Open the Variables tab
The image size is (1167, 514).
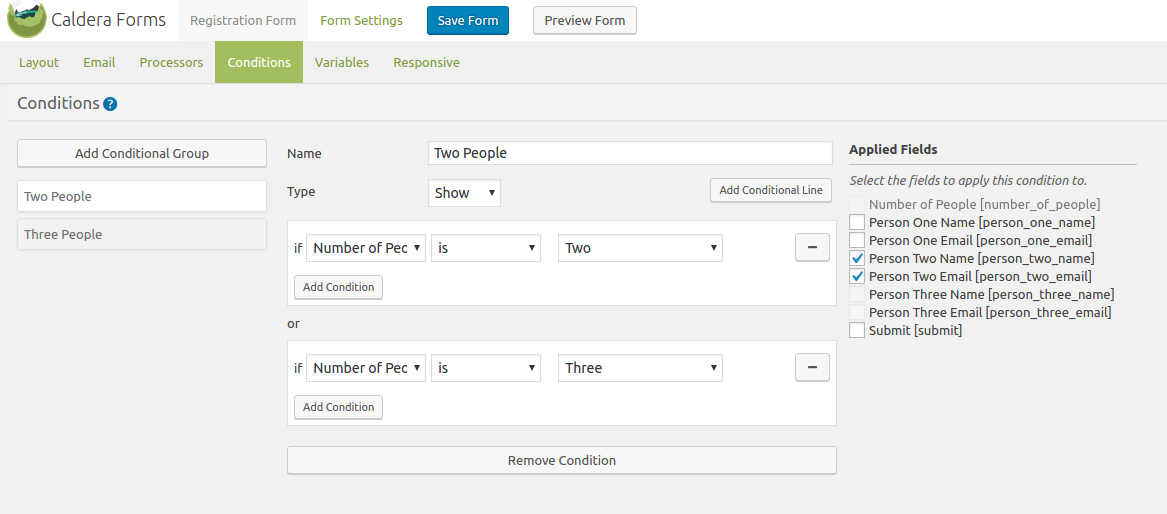pos(342,62)
